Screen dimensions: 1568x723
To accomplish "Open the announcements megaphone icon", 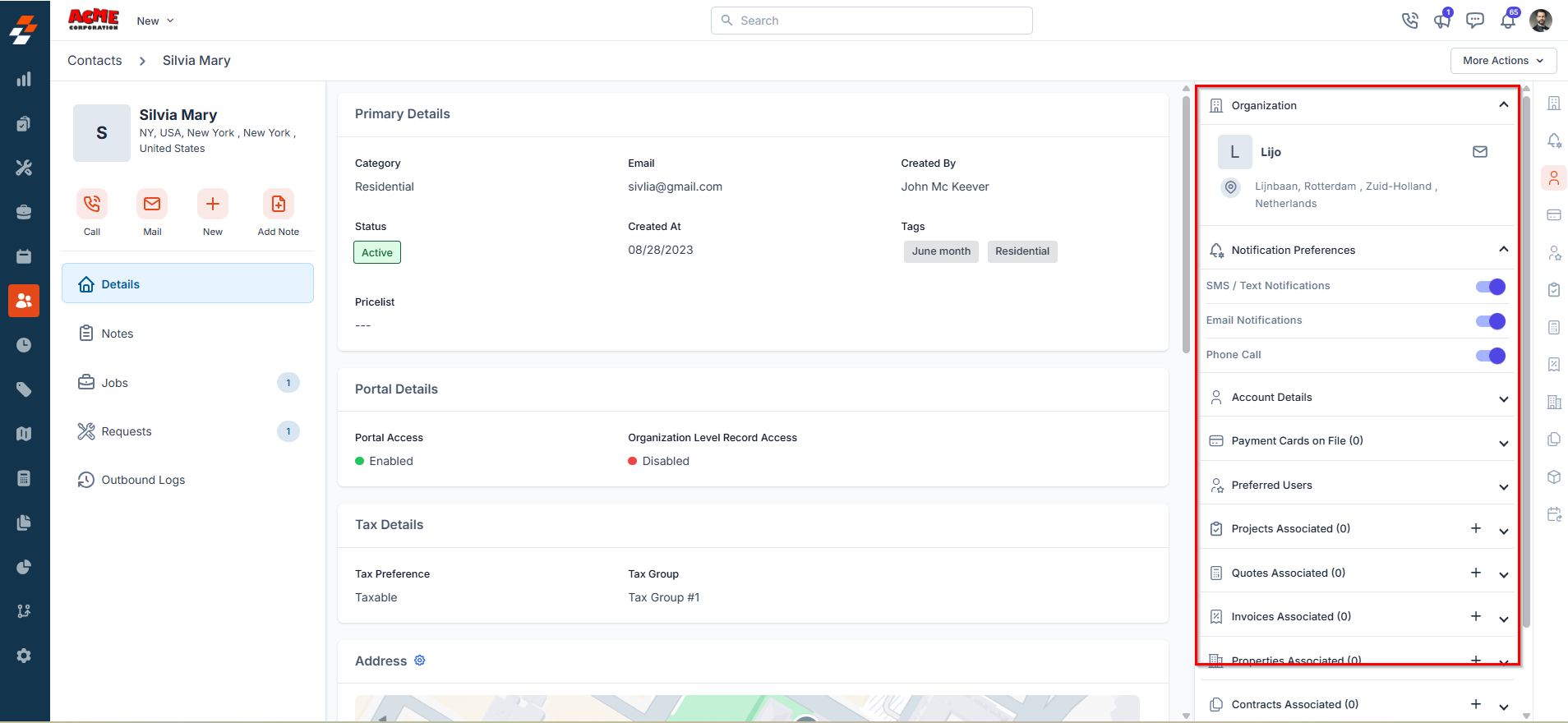I will [1442, 21].
